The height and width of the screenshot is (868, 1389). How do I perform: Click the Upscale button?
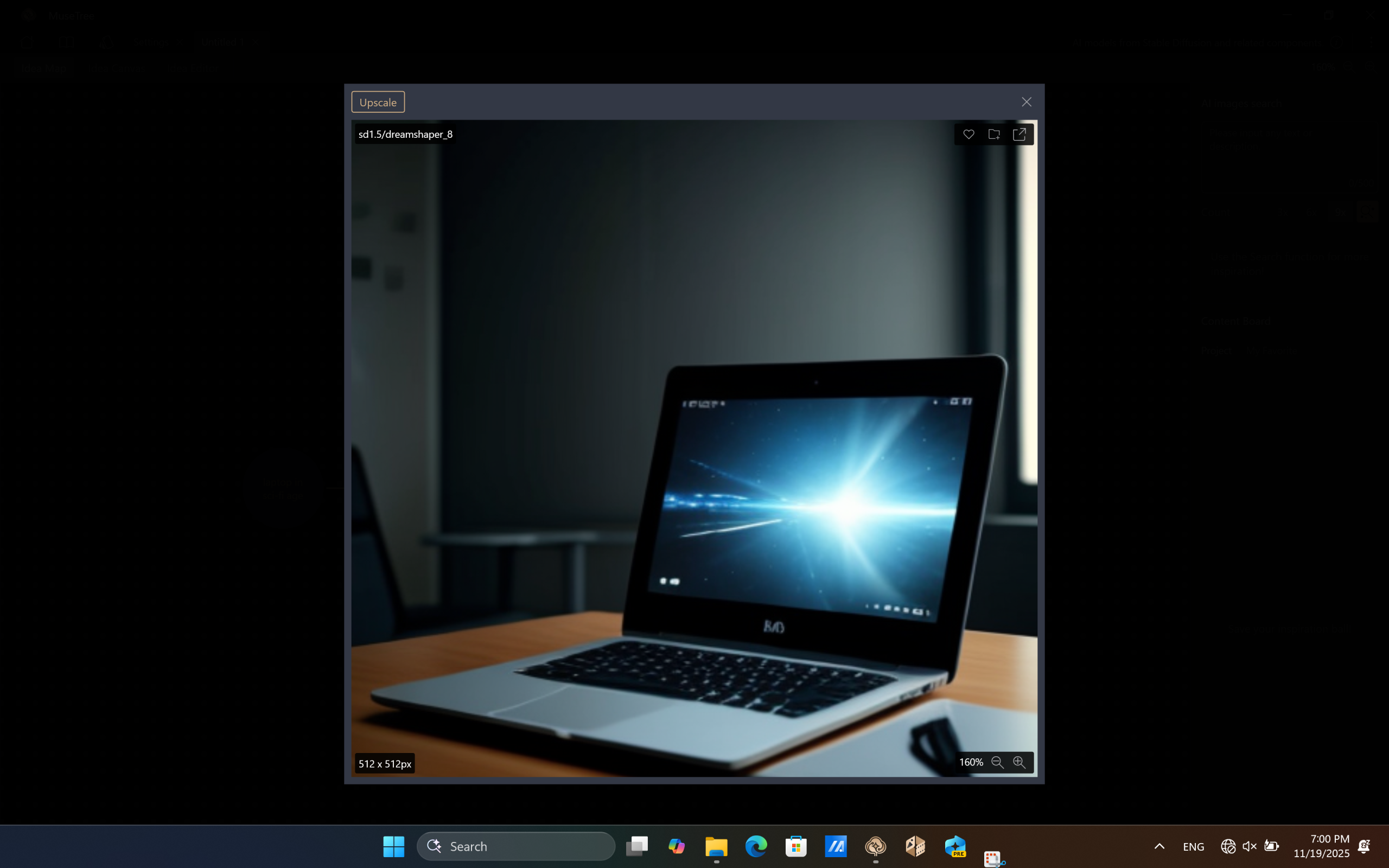378,102
